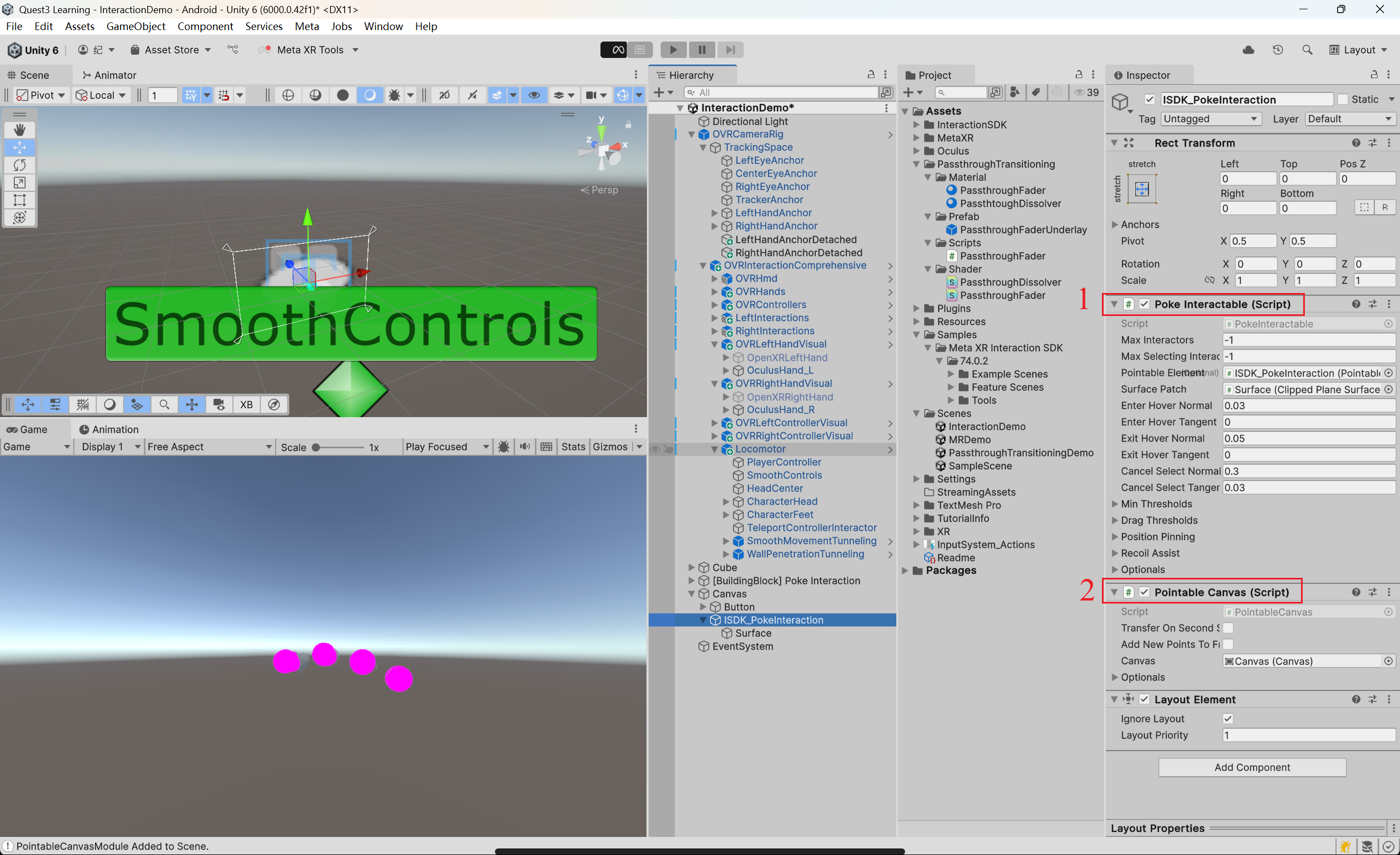
Task: Click the Stats button in Game view
Action: (573, 447)
